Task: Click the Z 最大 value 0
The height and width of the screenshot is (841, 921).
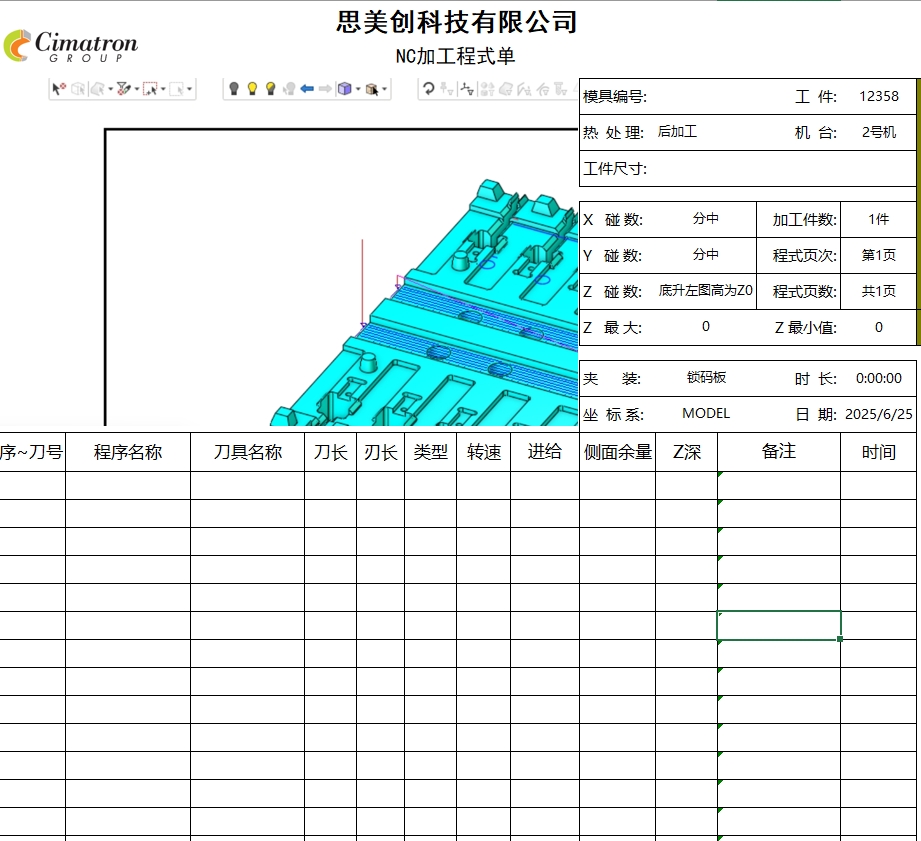Action: click(705, 327)
